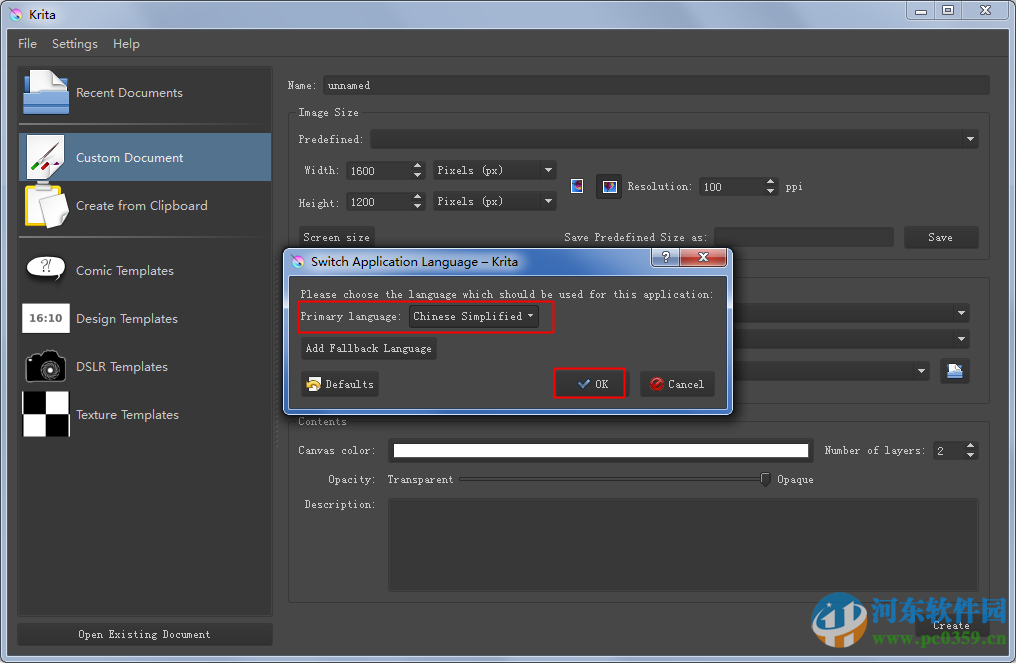Screen dimensions: 1016x663
Task: Increase the Number of layers spinner
Action: coord(971,446)
